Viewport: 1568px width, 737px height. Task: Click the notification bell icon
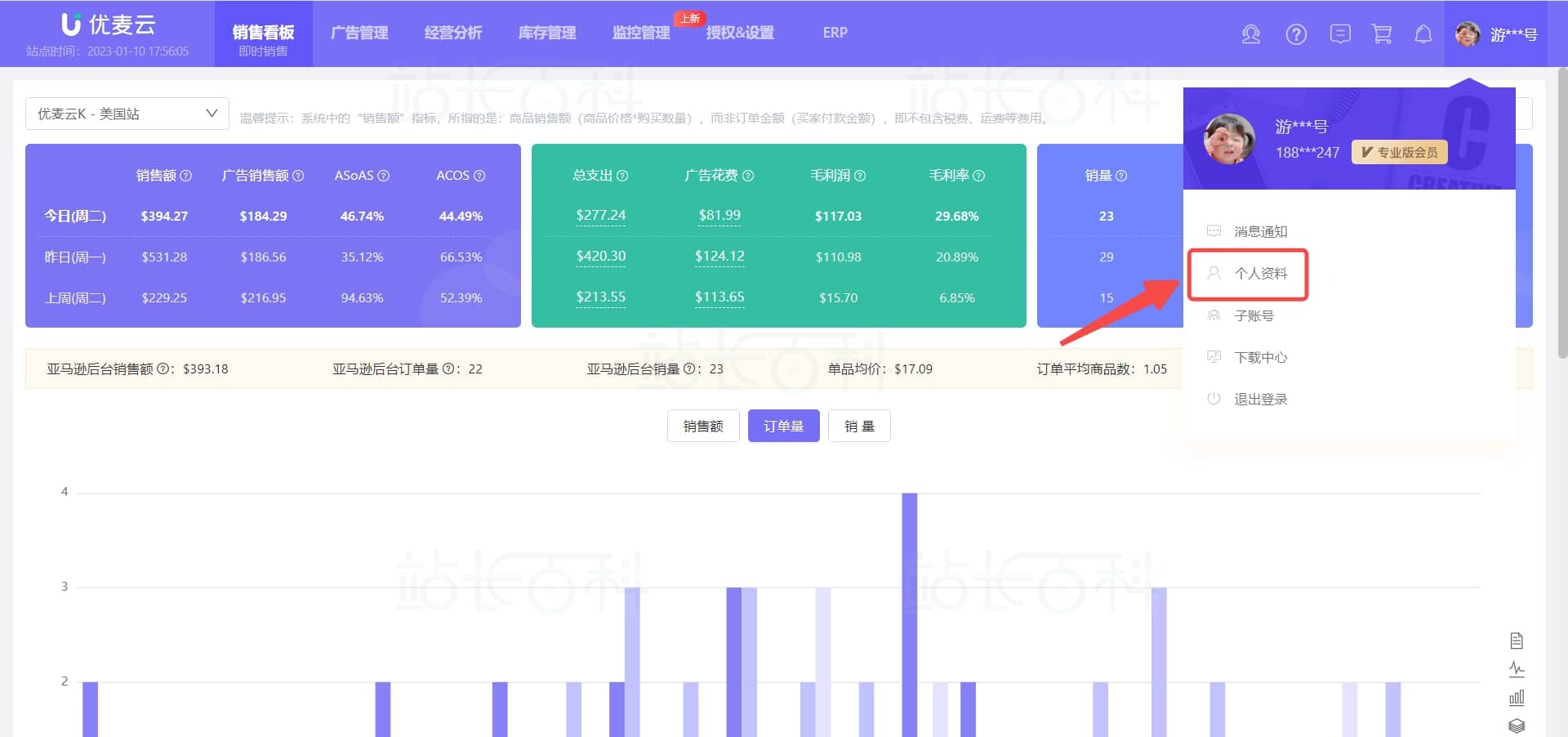coord(1423,34)
